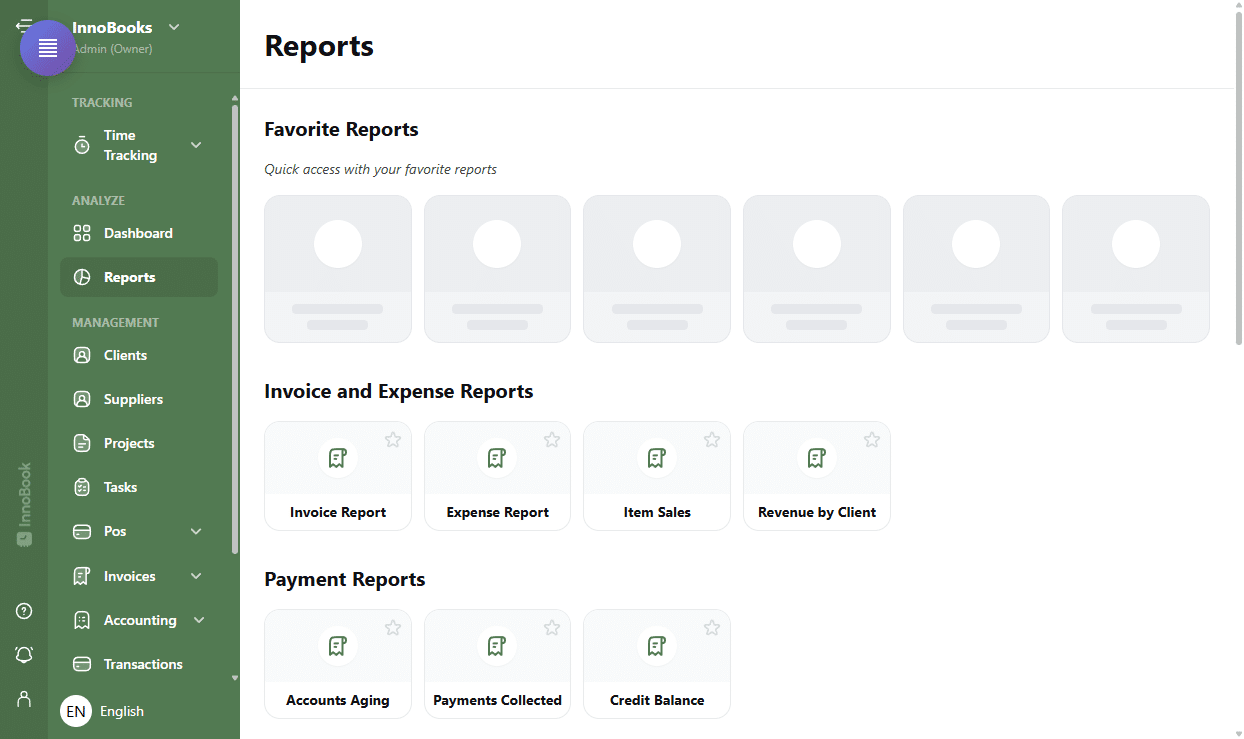1244x739 pixels.
Task: Open Suppliers from the sidebar
Action: coord(139,399)
